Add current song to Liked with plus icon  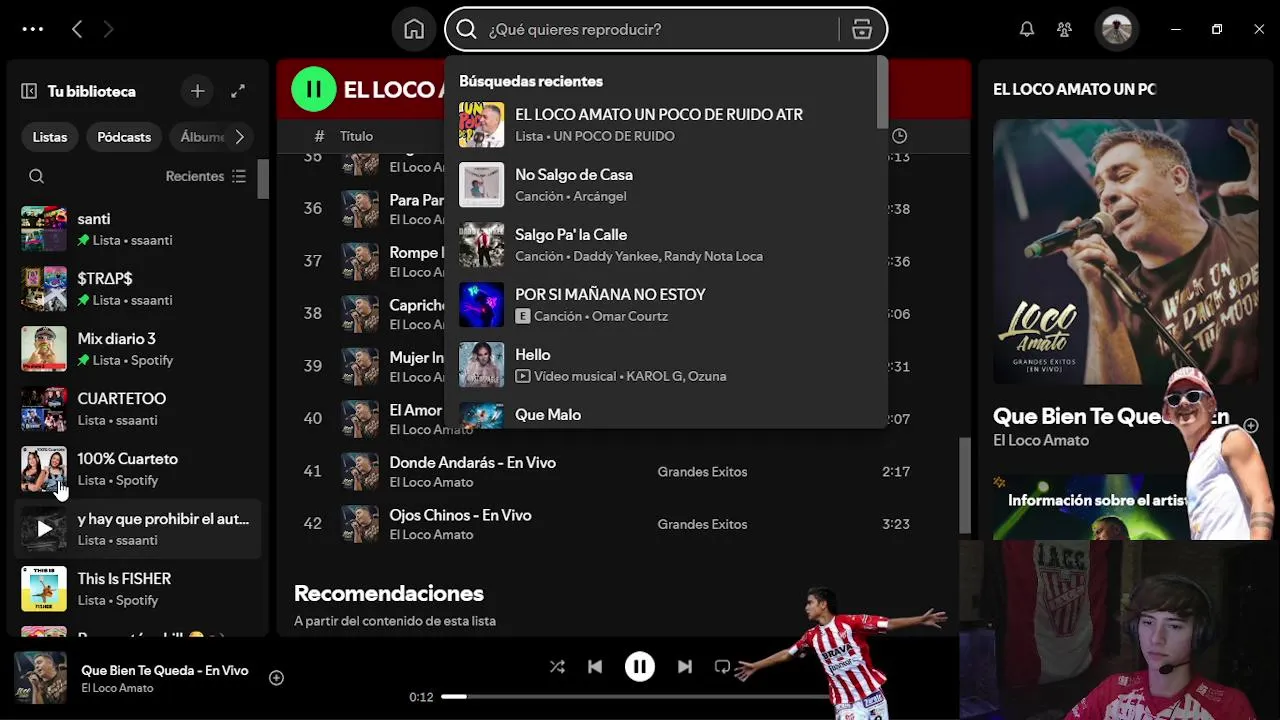pyautogui.click(x=277, y=678)
